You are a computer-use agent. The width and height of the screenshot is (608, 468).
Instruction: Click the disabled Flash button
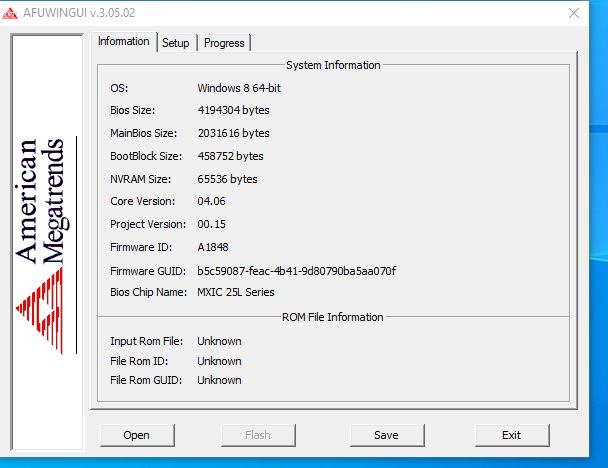point(258,435)
